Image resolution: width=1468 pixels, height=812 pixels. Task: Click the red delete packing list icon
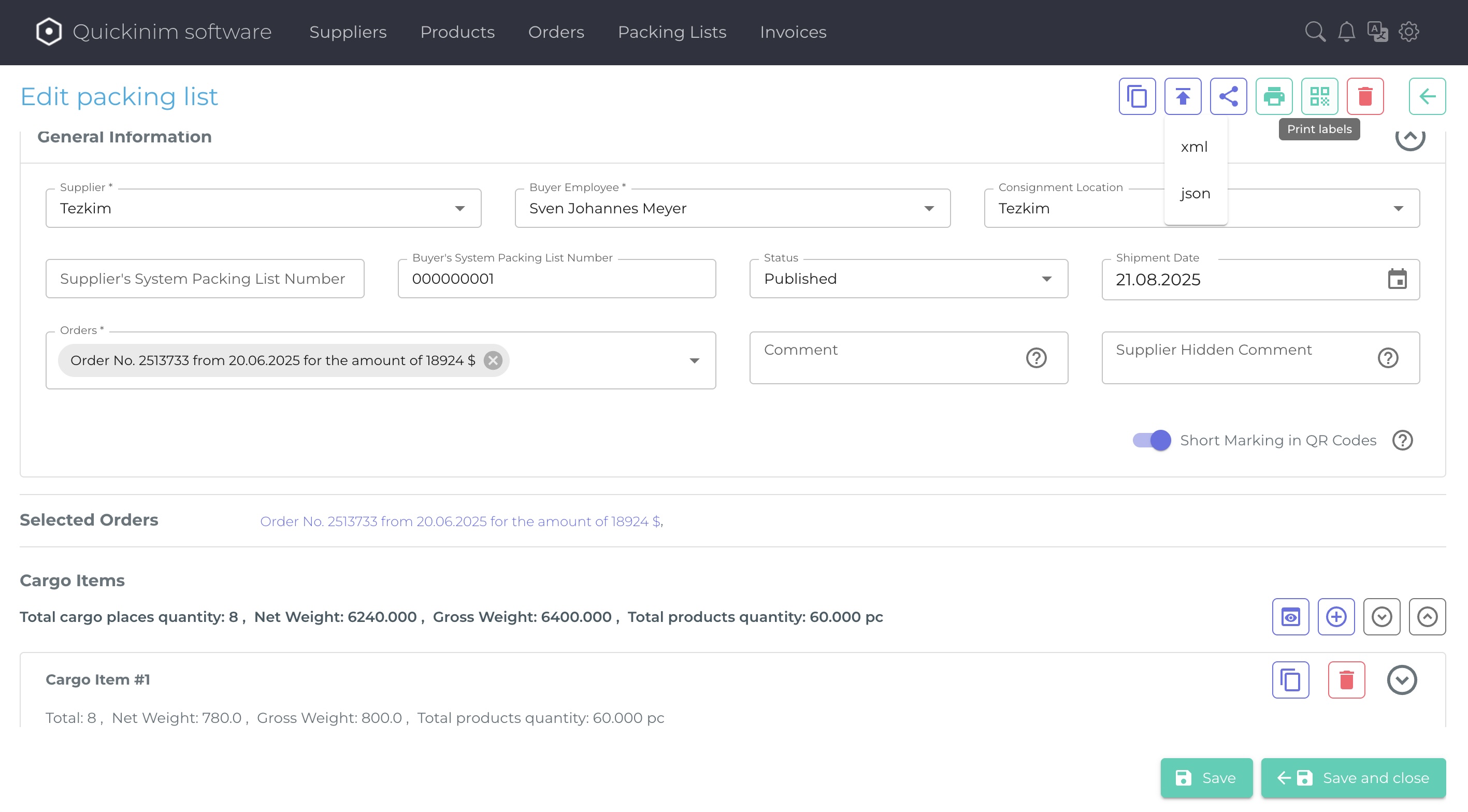pos(1365,96)
